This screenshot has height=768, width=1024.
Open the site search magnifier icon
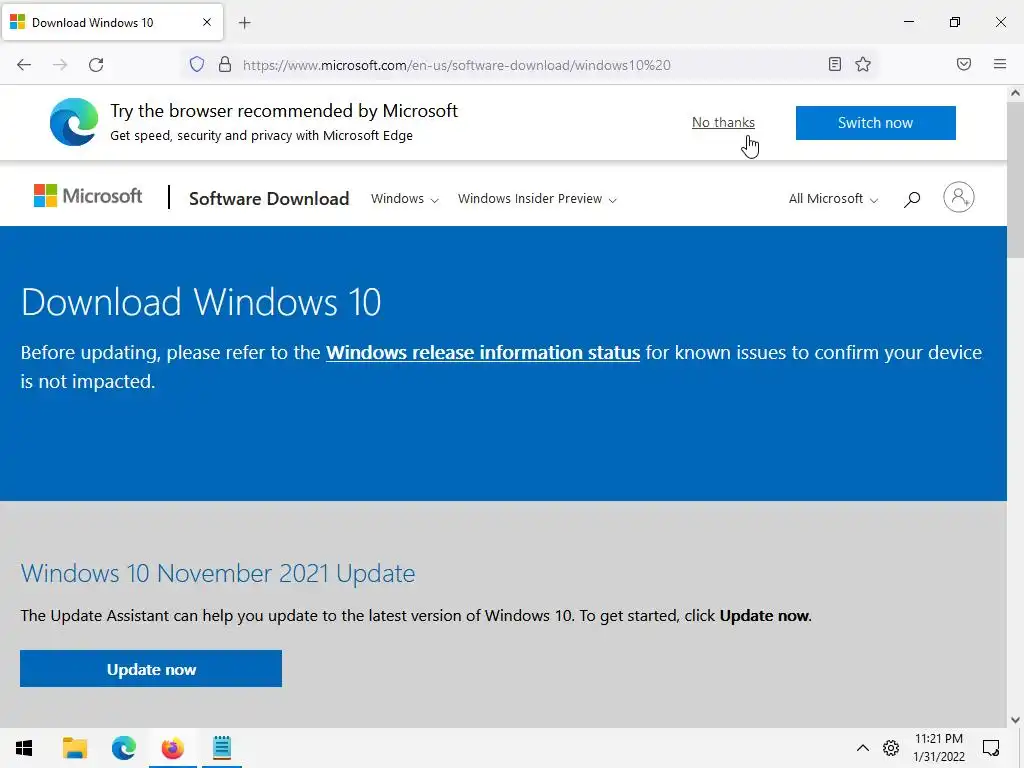click(x=912, y=199)
